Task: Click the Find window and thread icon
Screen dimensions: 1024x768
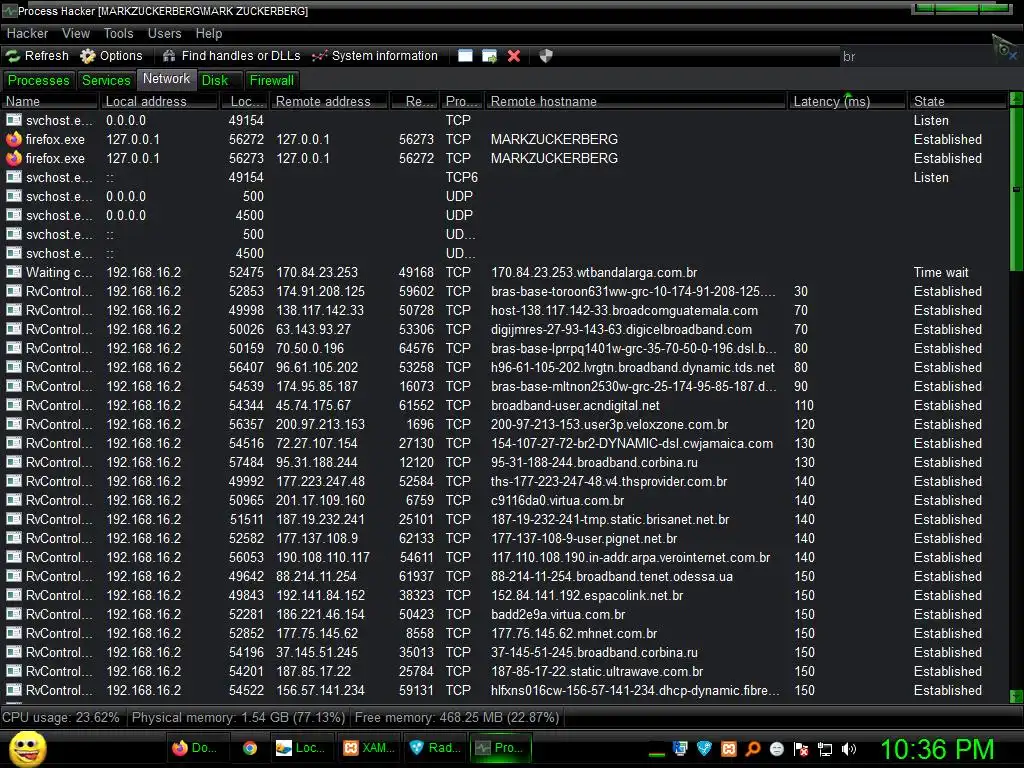Action: click(489, 56)
